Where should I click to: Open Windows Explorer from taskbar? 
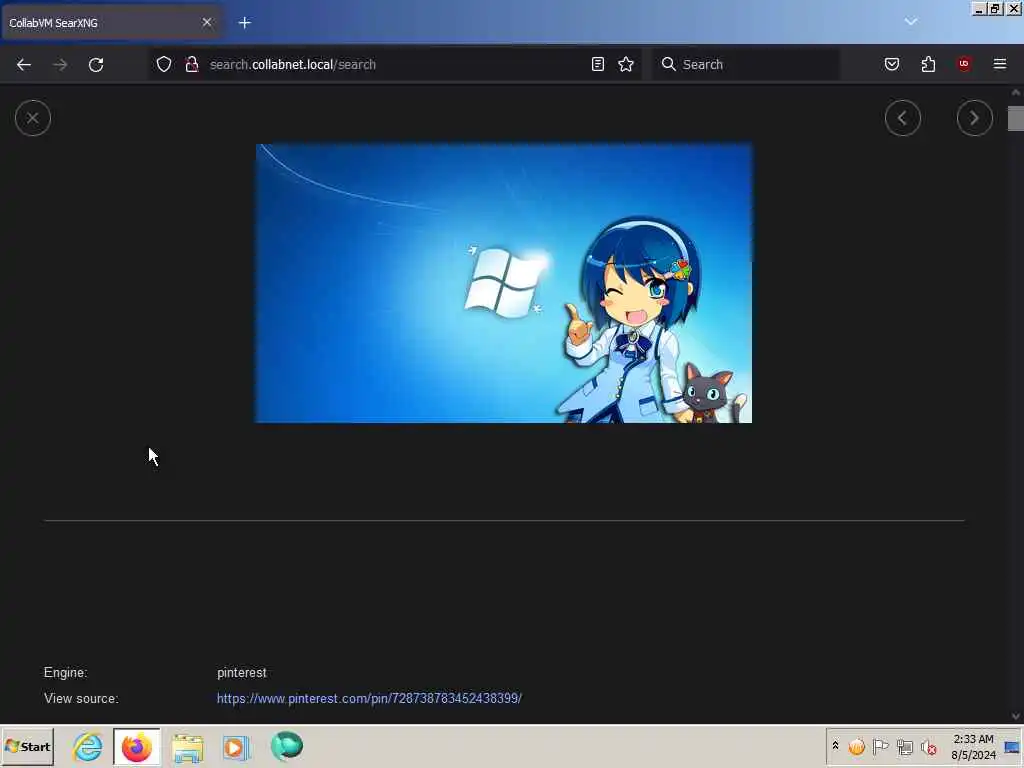(x=187, y=746)
